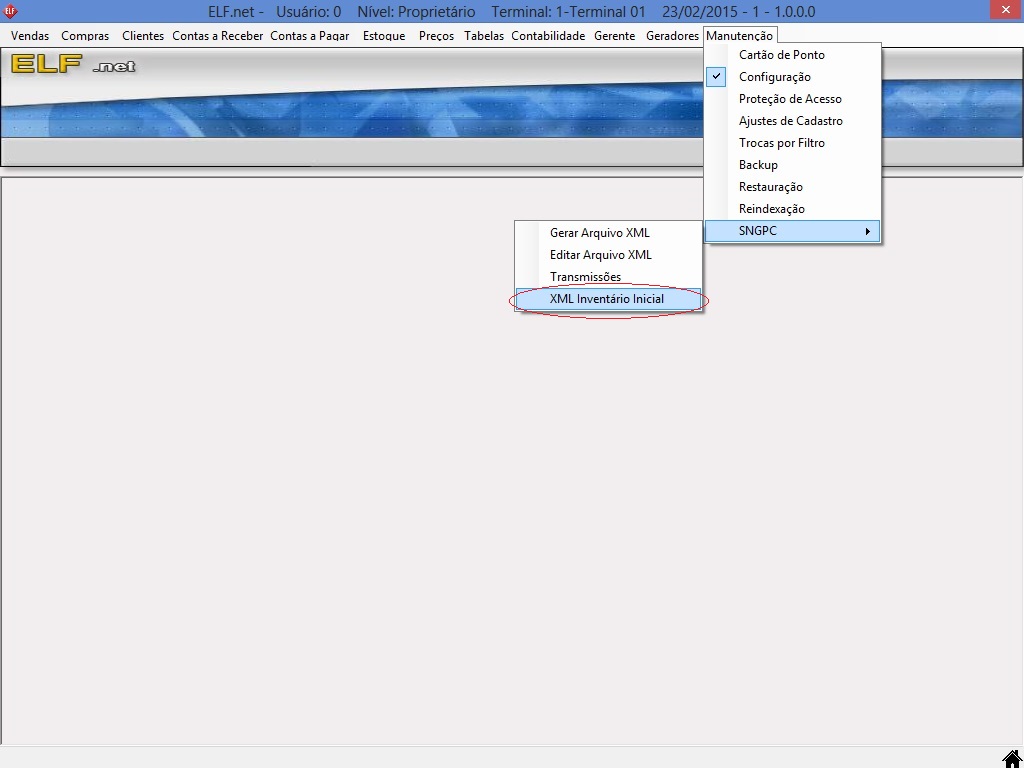This screenshot has width=1024, height=768.
Task: Toggle the checked Configuração entry
Action: [x=792, y=77]
